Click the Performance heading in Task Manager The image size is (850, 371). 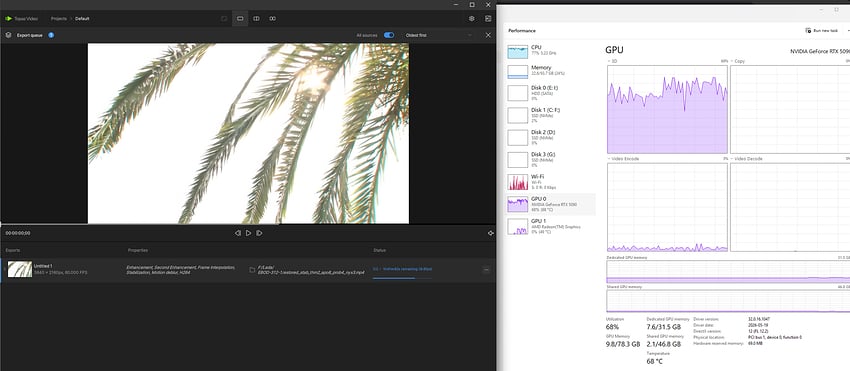coord(522,31)
